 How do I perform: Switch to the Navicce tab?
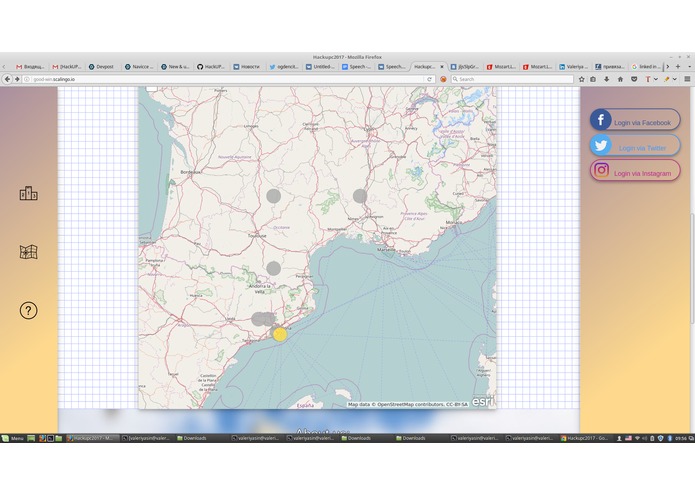point(139,66)
